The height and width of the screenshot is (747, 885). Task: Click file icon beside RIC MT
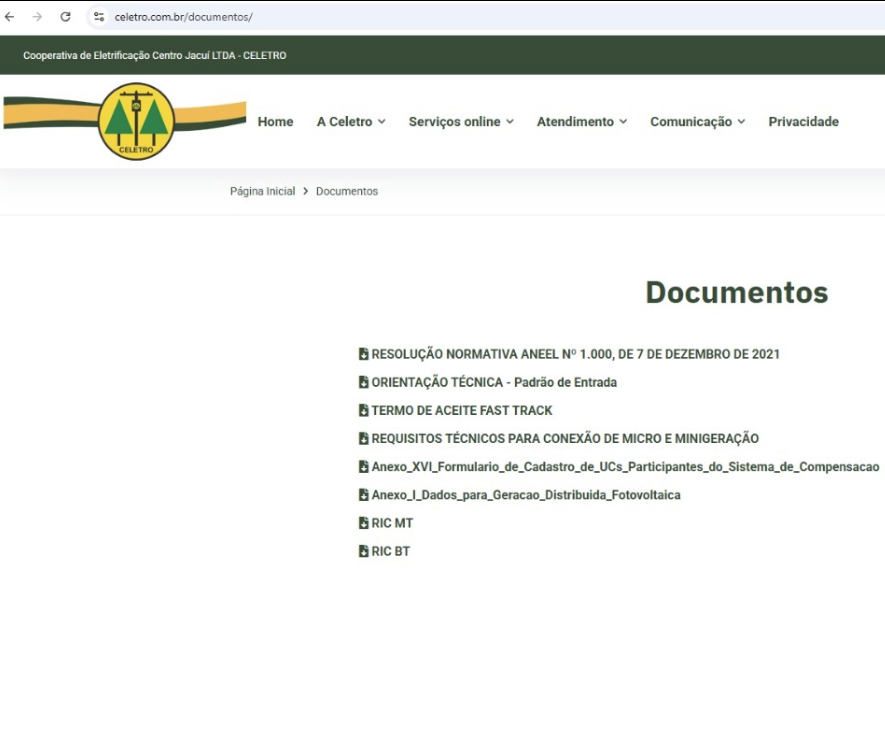(363, 523)
